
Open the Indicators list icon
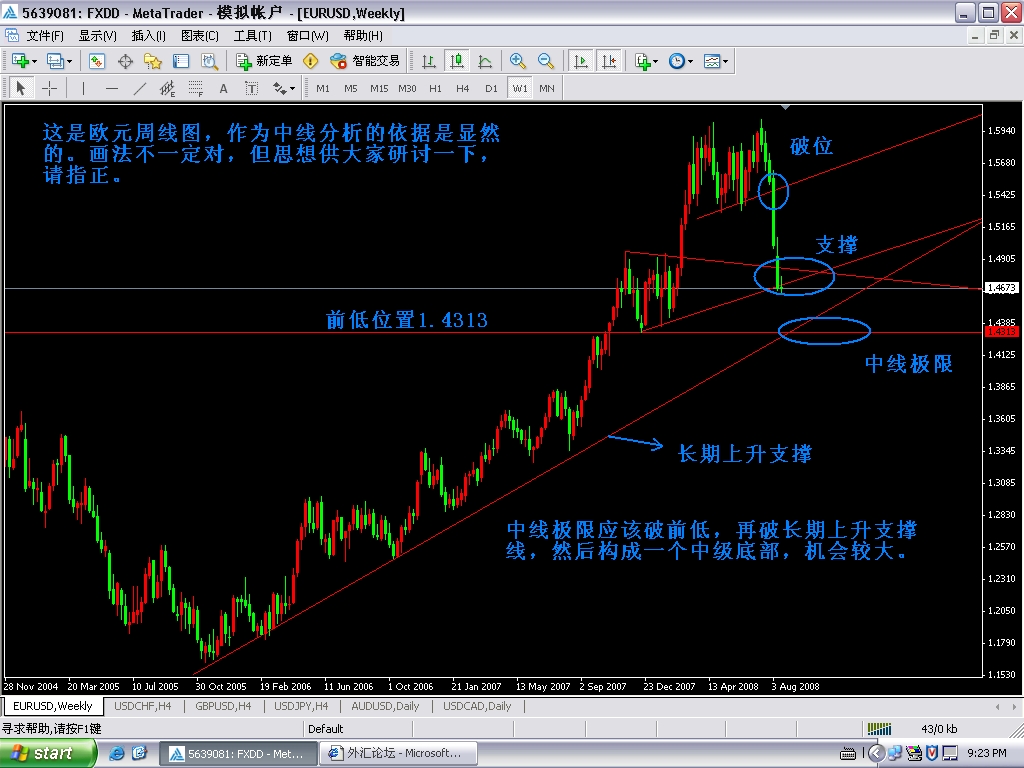(643, 61)
